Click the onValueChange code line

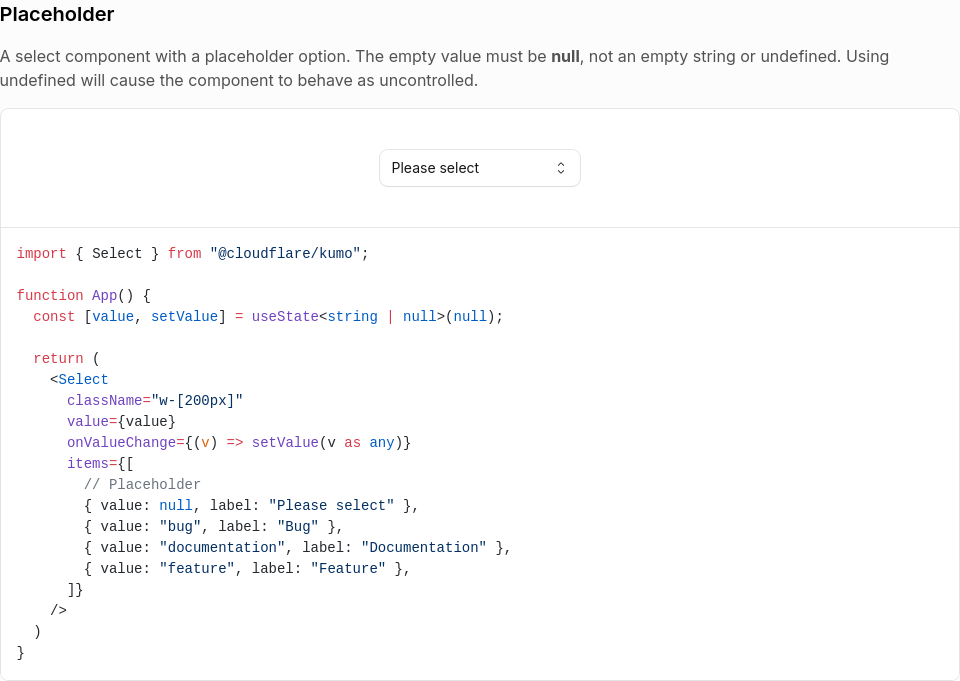pos(239,442)
